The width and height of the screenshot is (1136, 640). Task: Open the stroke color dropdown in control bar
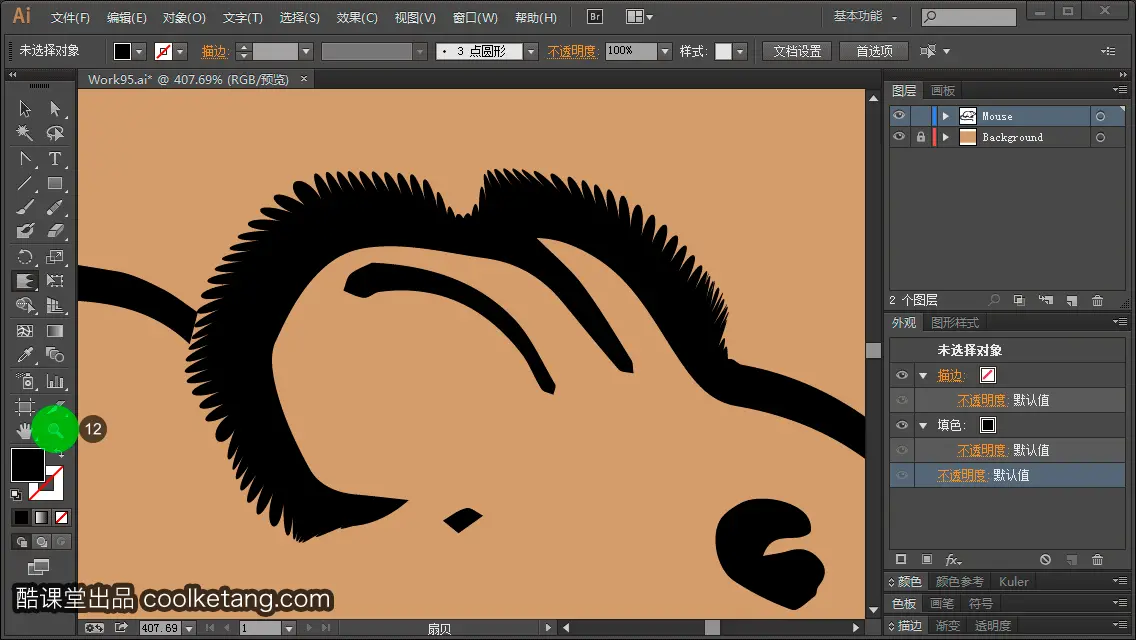(x=180, y=51)
